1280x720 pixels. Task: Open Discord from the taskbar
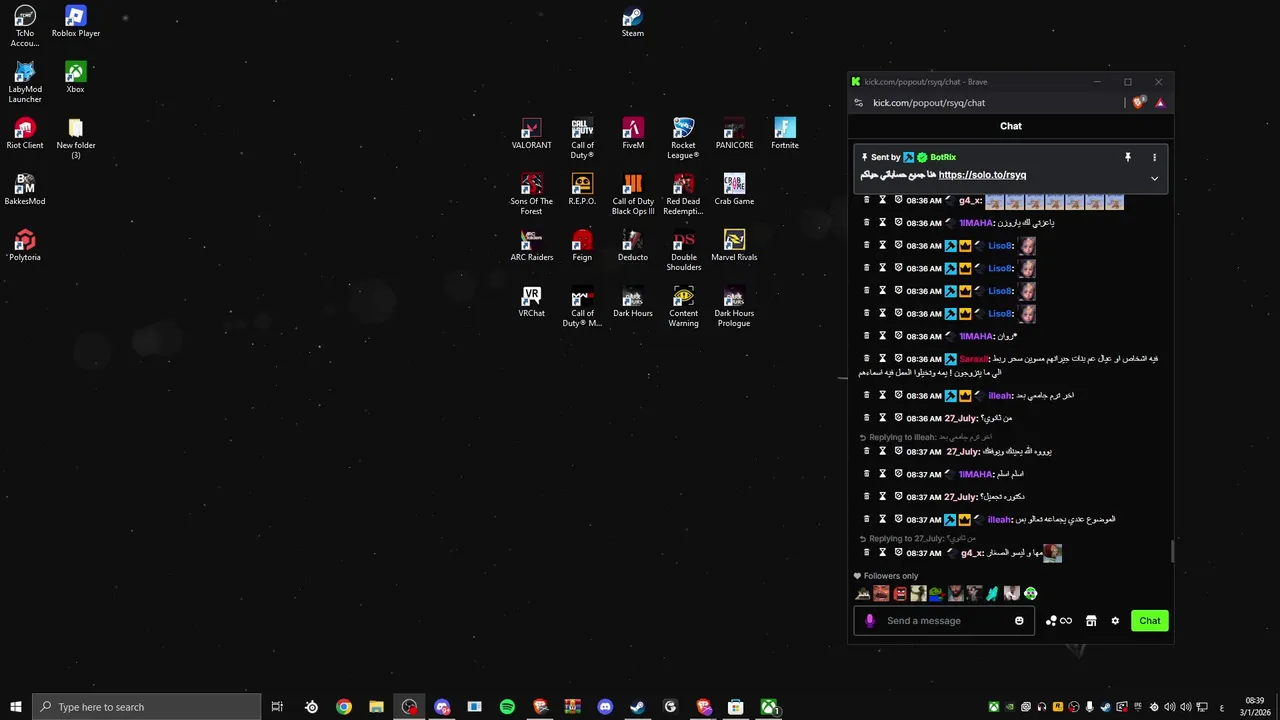tap(605, 707)
